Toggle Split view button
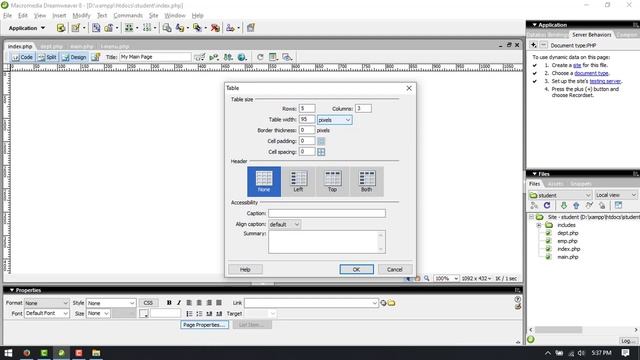The width and height of the screenshot is (640, 360). tap(47, 57)
